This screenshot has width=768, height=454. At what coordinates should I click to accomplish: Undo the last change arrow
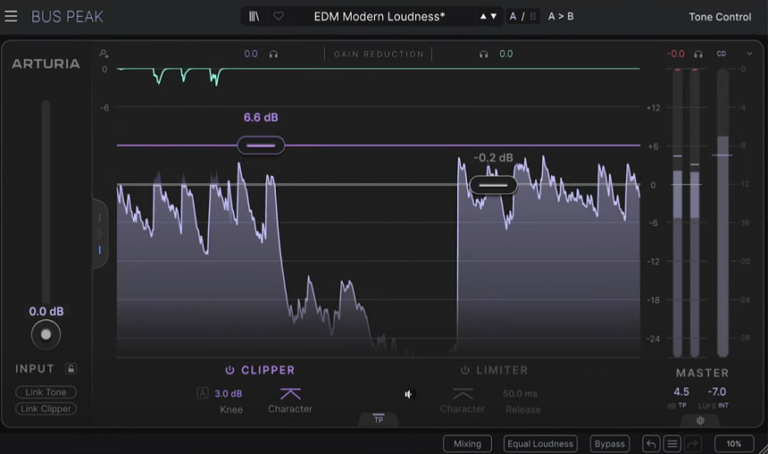tap(651, 444)
